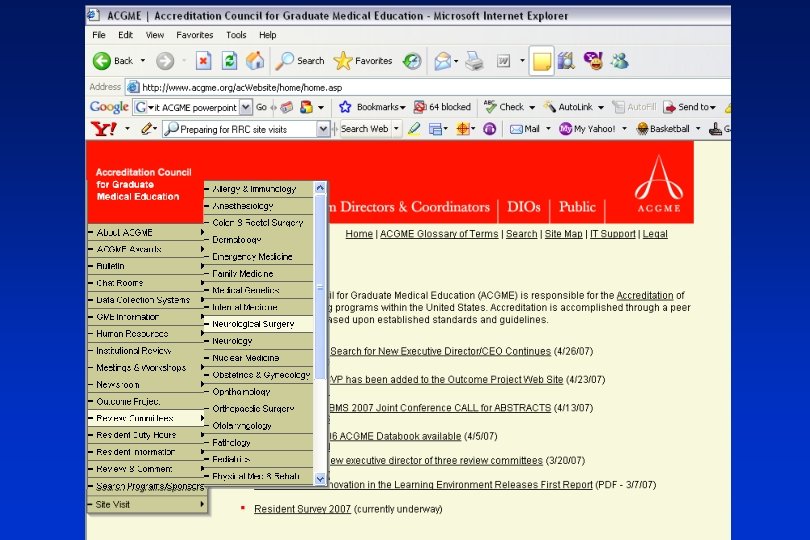Click ACGME Glossary of Terms link
The height and width of the screenshot is (540, 810).
click(x=439, y=234)
